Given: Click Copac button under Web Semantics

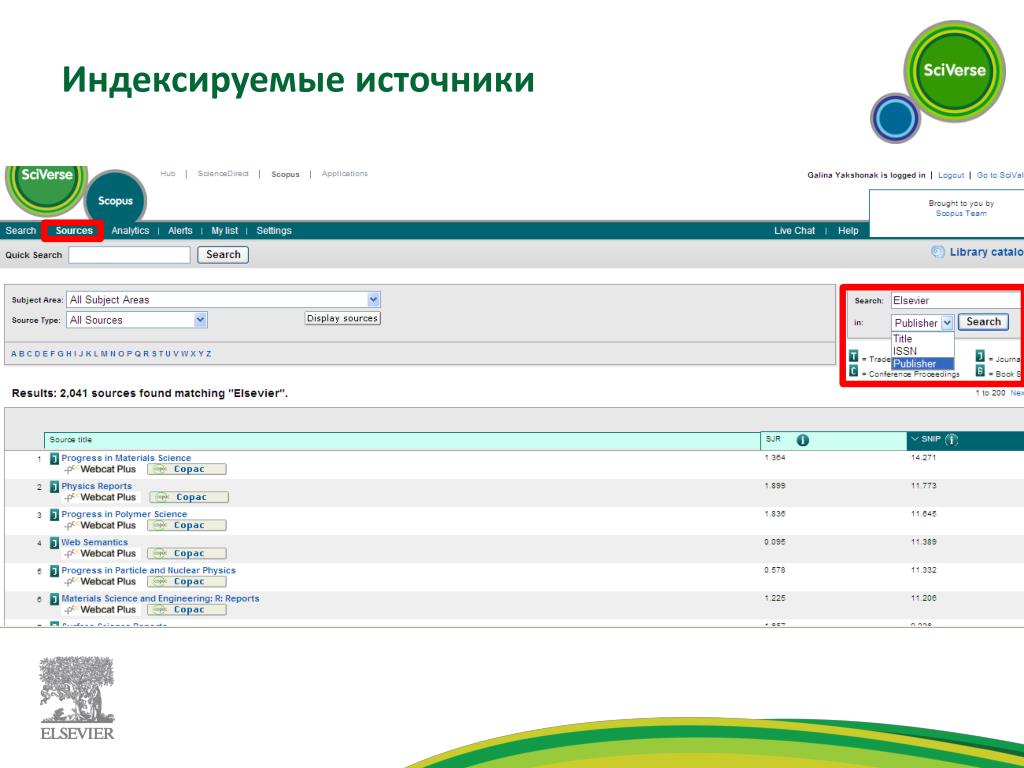Looking at the screenshot, I should [187, 553].
